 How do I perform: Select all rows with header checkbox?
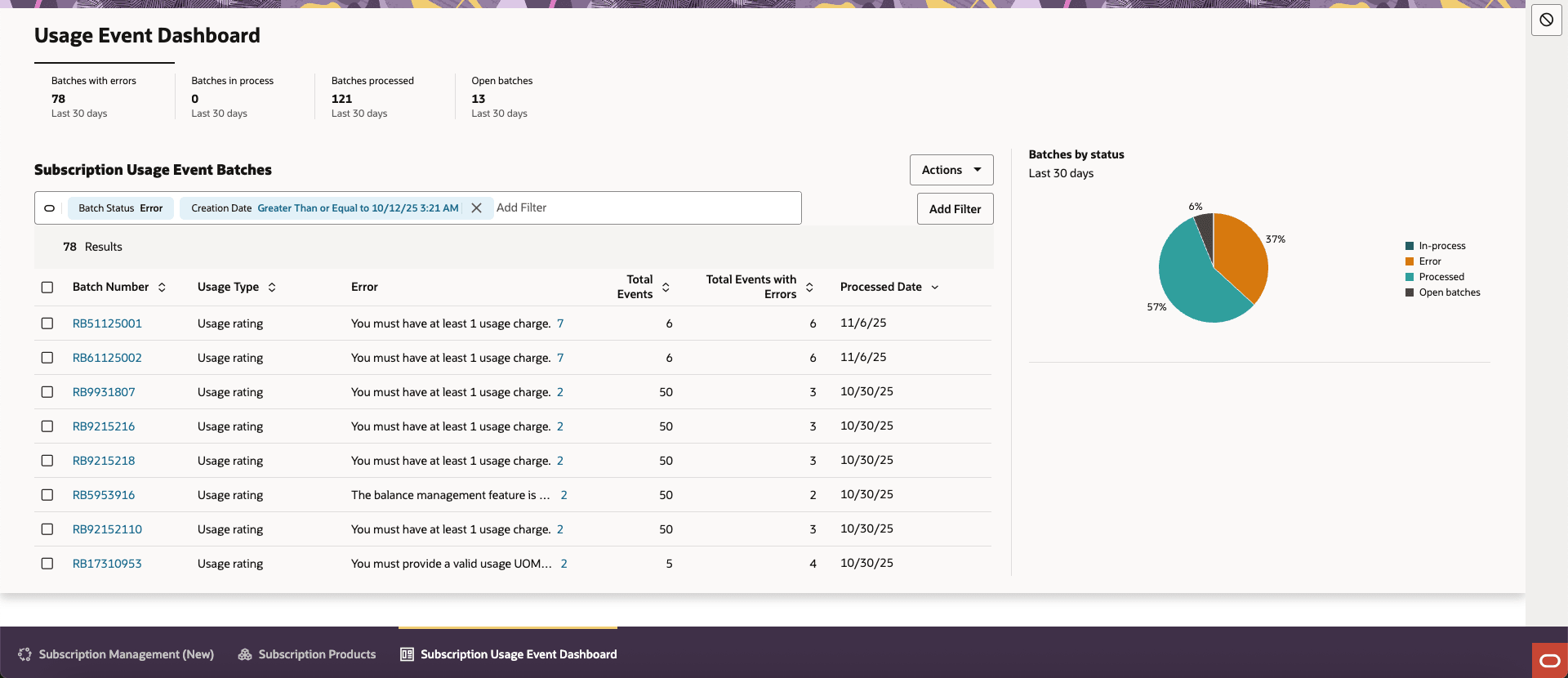click(x=47, y=288)
